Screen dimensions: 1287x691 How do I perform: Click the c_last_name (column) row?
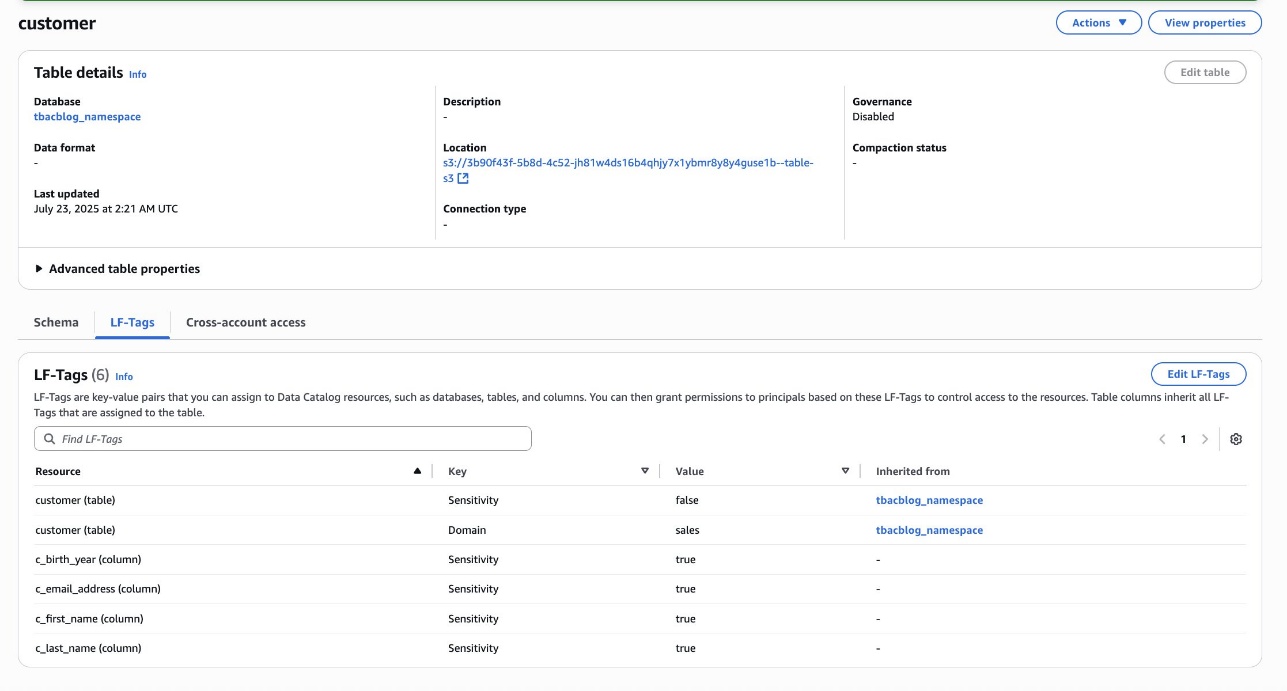point(640,648)
